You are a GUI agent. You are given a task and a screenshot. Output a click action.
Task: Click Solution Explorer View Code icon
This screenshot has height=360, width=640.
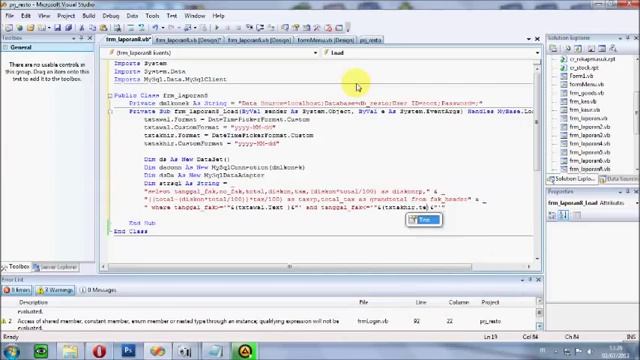[591, 49]
